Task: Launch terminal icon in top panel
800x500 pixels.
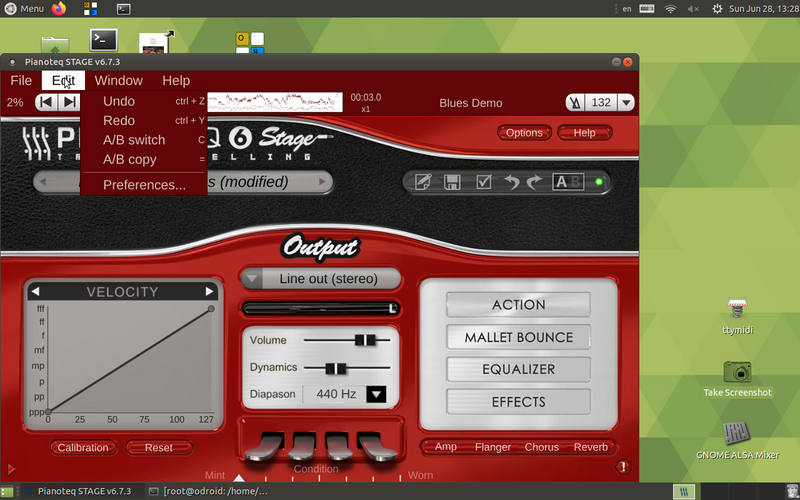Action: tap(123, 9)
